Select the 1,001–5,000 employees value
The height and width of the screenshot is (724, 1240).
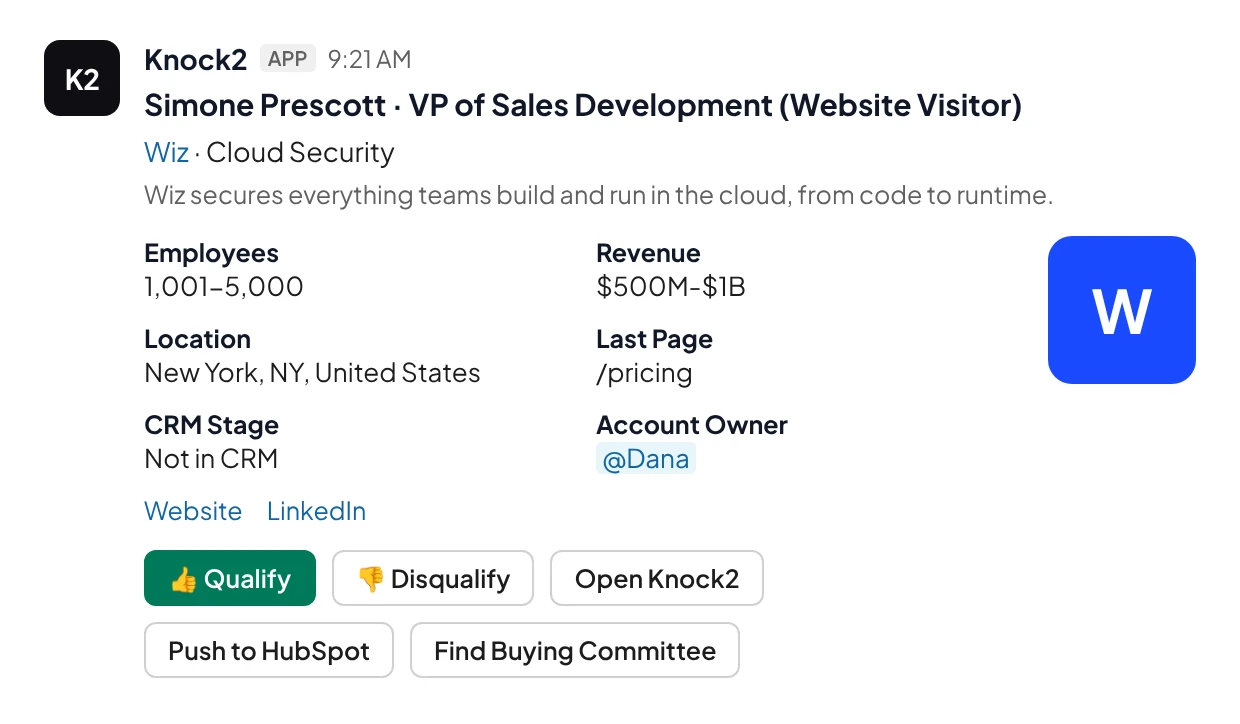(x=224, y=287)
